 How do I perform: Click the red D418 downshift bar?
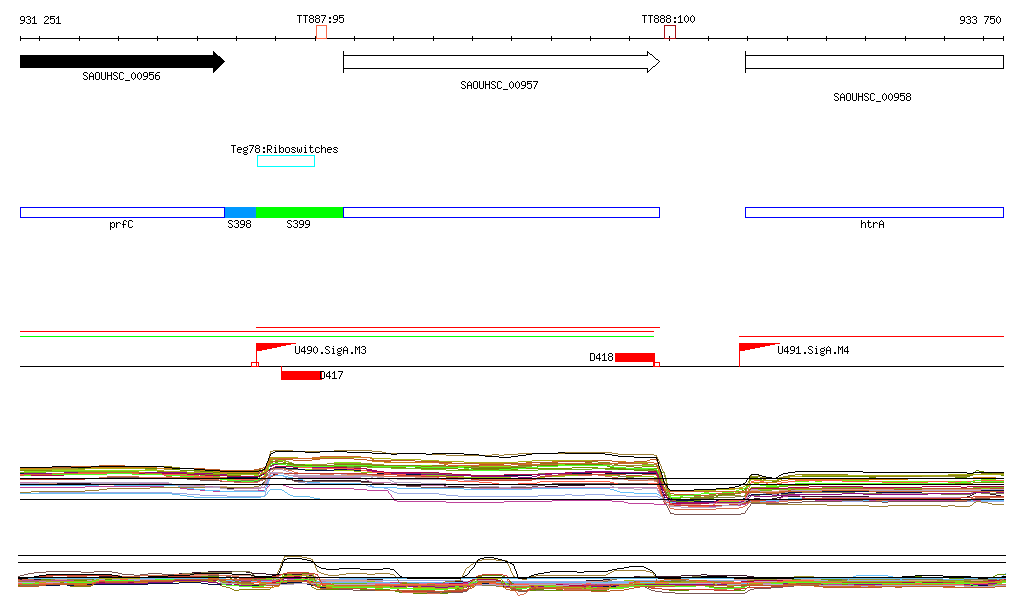[x=634, y=357]
